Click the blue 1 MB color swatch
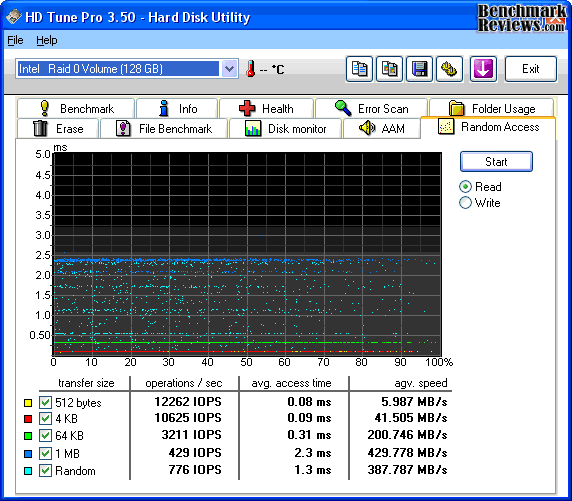This screenshot has height=501, width=572. tap(28, 454)
